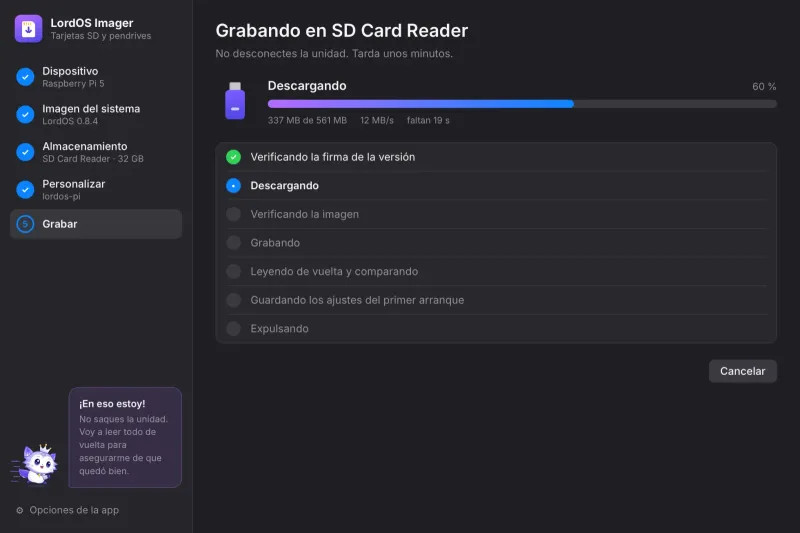Click the 'Grabando en SD Card Reader' title
The width and height of the screenshot is (800, 533).
pos(341,31)
